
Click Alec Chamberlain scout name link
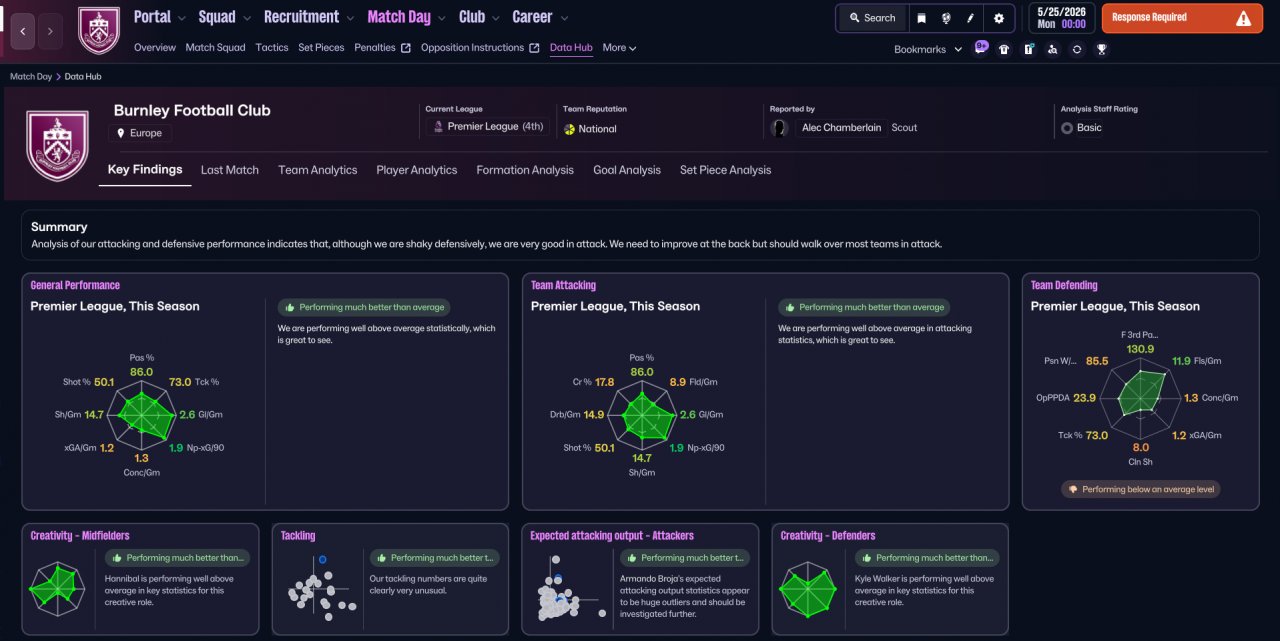[x=842, y=128]
